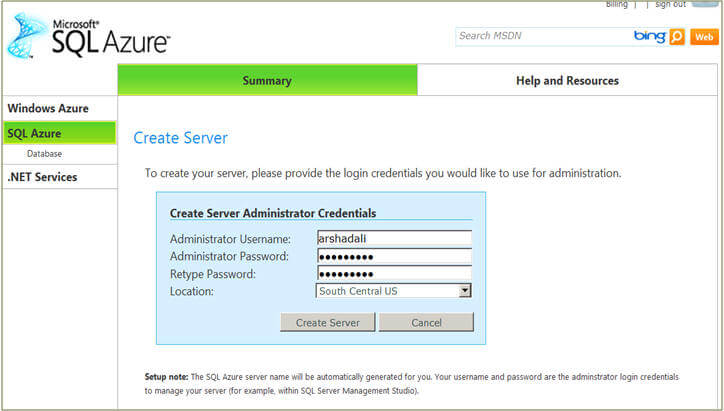Click the Create Server heading
Screen dimensions: 724x411
pyautogui.click(x=181, y=138)
